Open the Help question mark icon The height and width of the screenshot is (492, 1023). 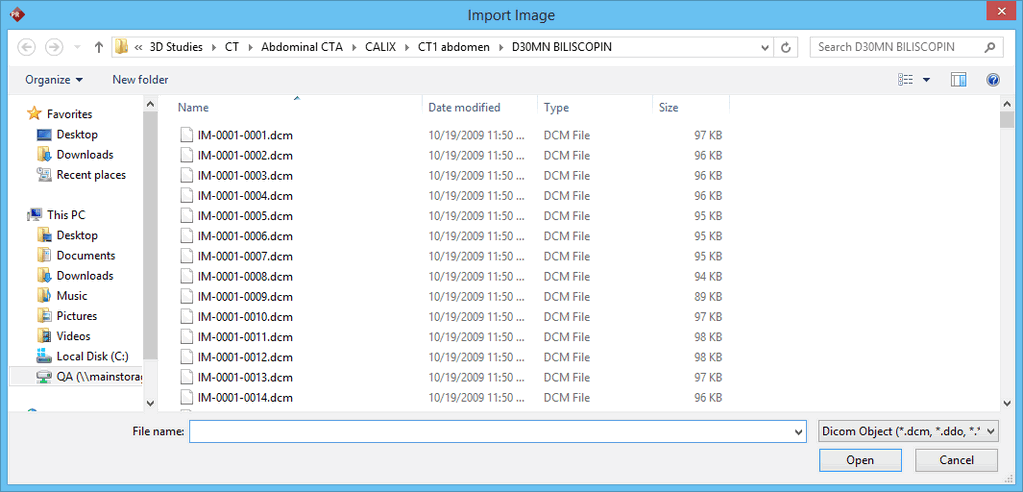992,80
